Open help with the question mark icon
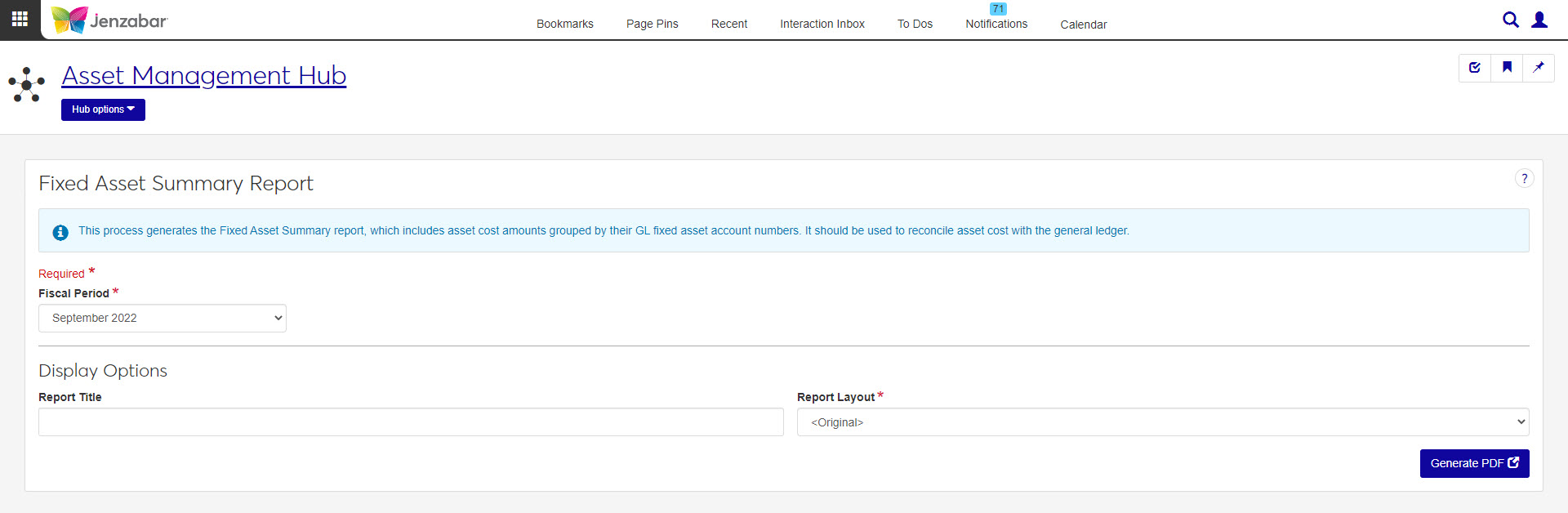The image size is (1568, 513). pyautogui.click(x=1524, y=179)
